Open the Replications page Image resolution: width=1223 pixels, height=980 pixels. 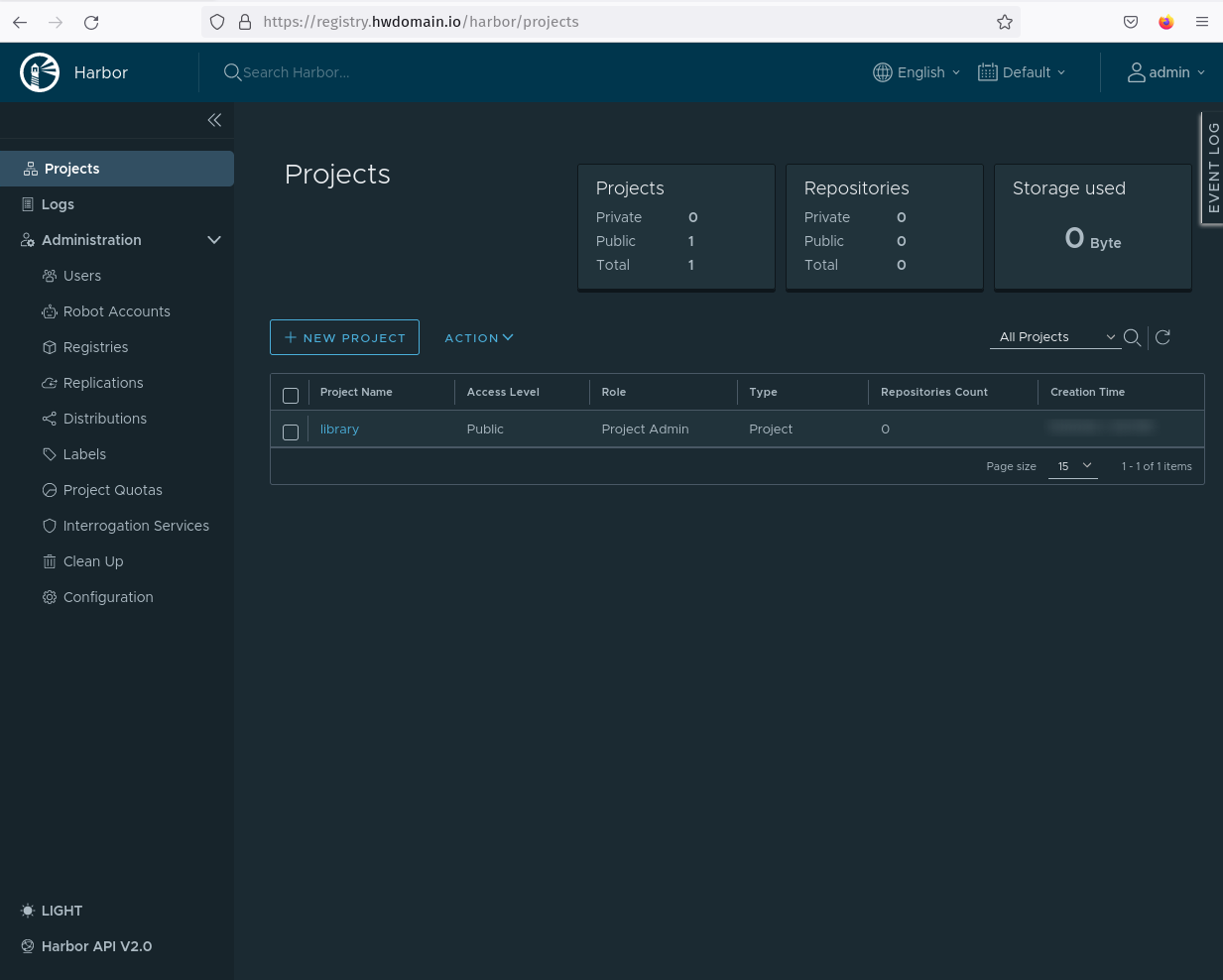point(103,383)
